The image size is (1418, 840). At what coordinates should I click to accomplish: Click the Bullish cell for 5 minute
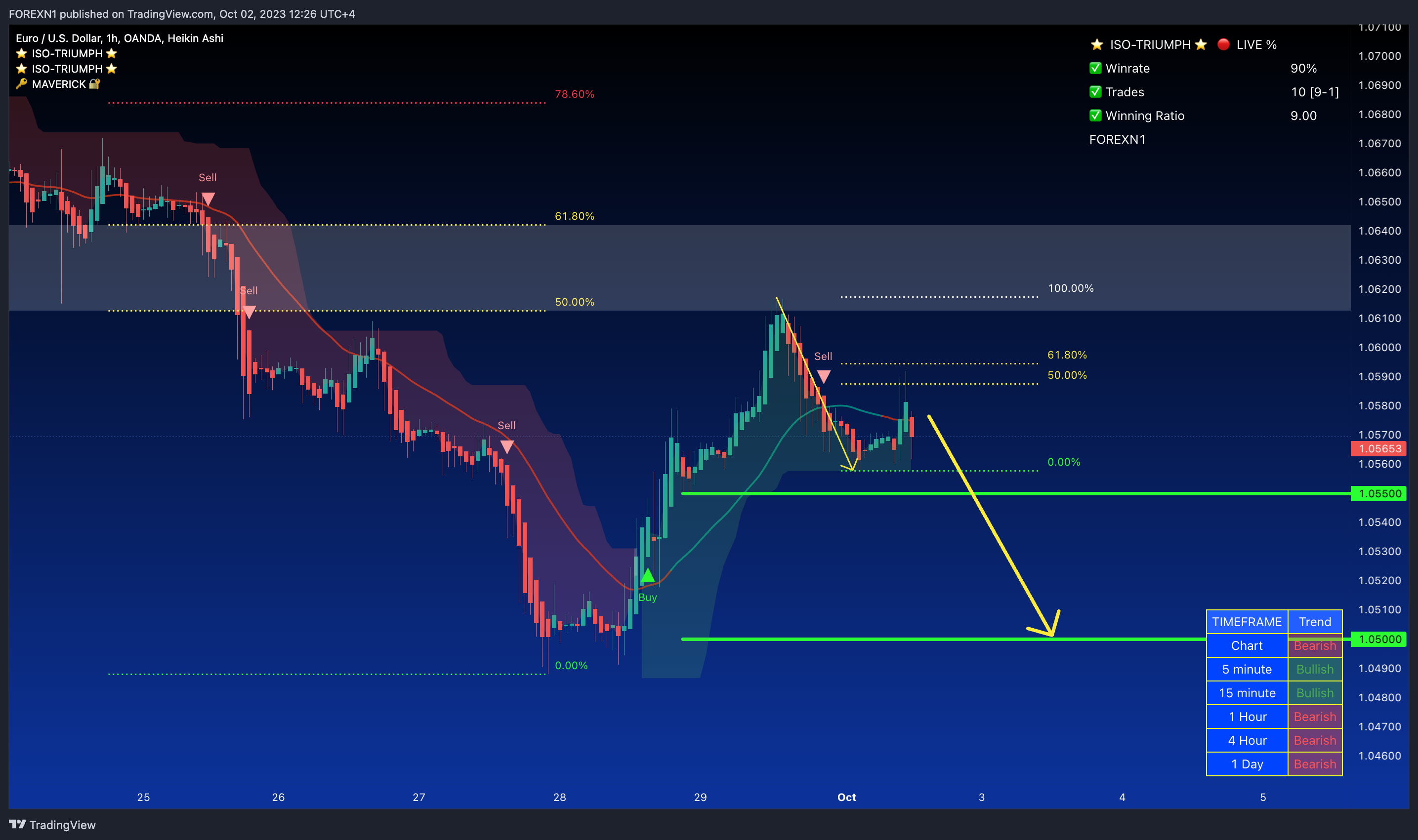pyautogui.click(x=1314, y=669)
